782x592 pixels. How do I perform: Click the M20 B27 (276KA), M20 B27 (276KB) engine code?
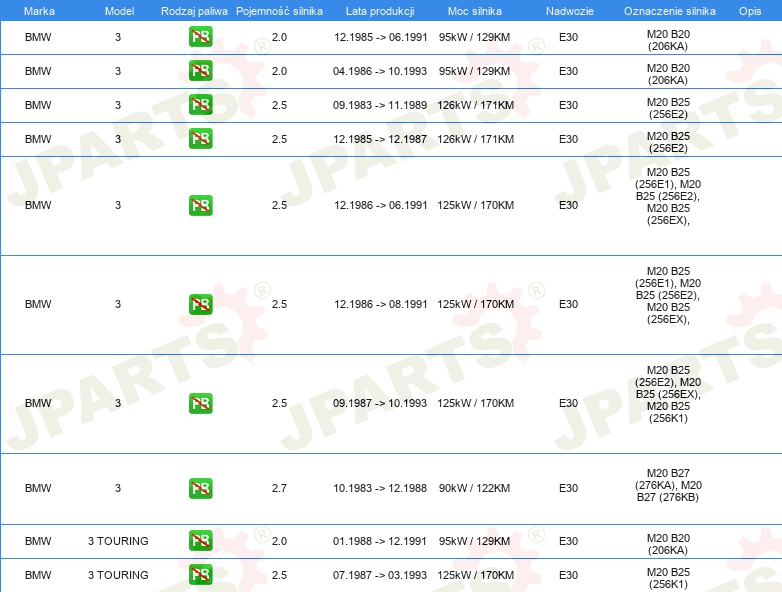(x=668, y=485)
